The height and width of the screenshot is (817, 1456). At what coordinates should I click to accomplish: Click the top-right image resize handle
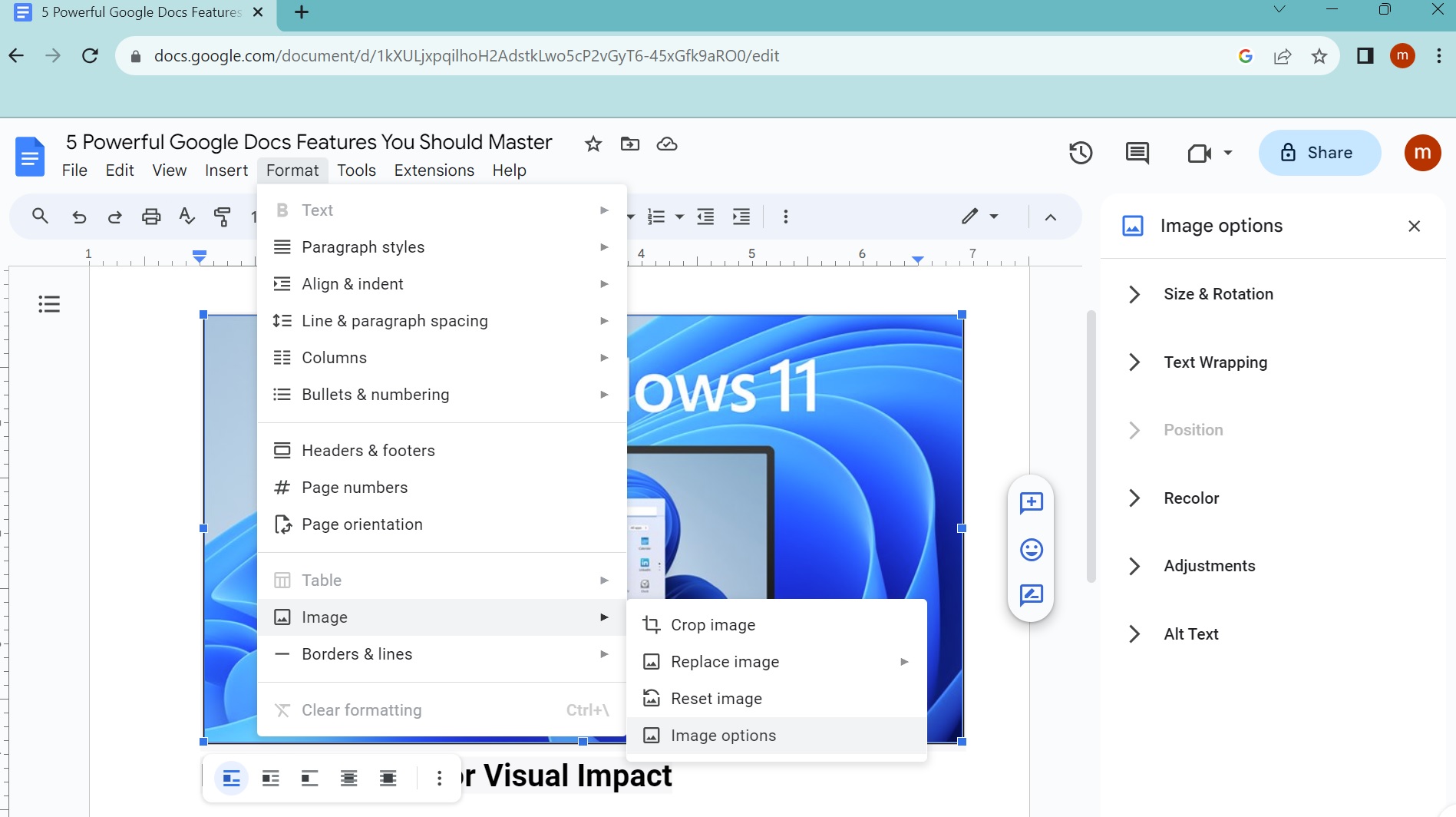pyautogui.click(x=962, y=315)
